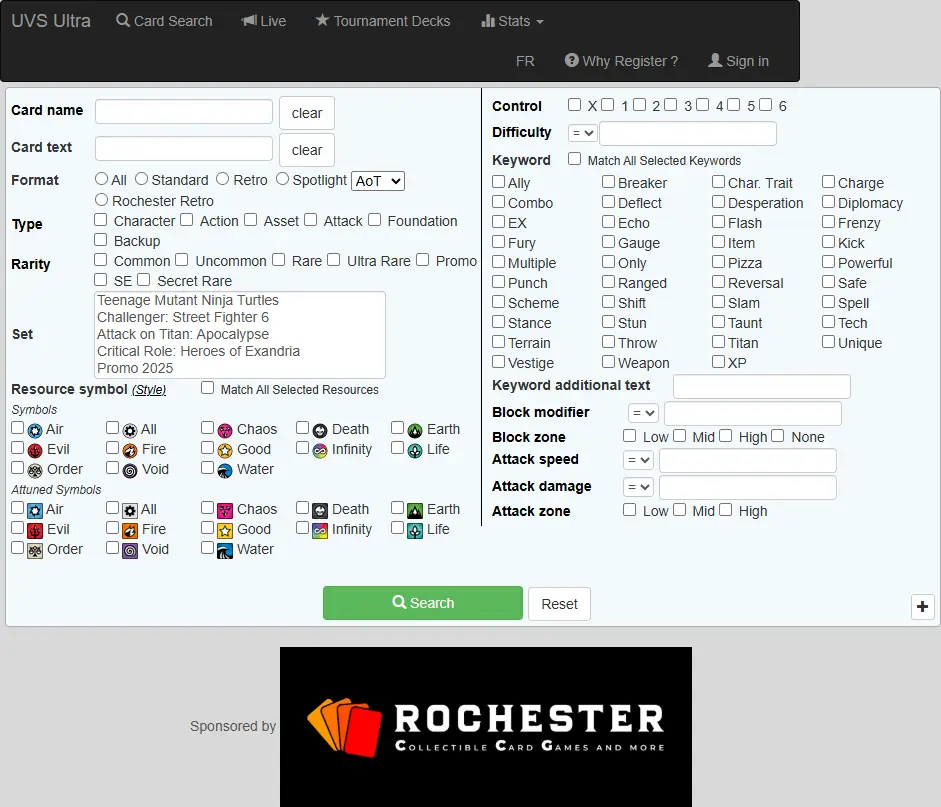941x807 pixels.
Task: Click the attuned Fire symbol icon
Action: (130, 530)
